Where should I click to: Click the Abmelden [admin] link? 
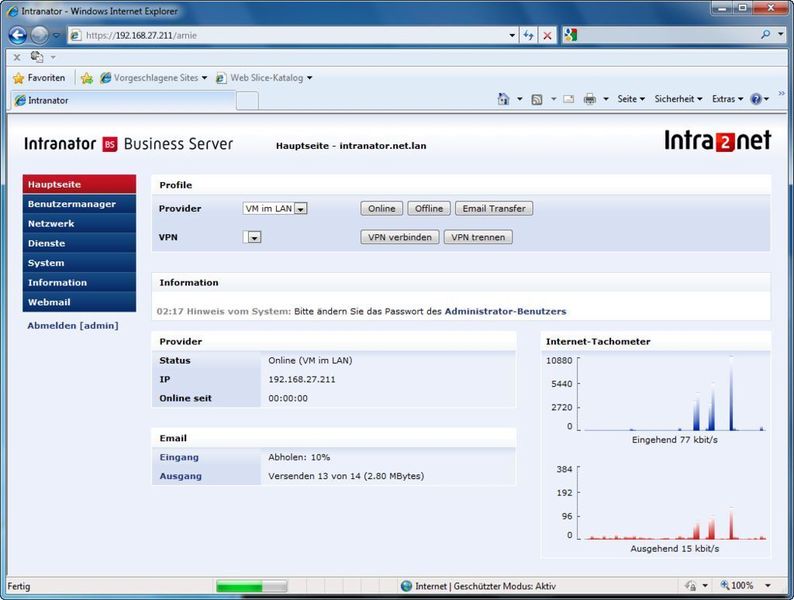click(73, 326)
